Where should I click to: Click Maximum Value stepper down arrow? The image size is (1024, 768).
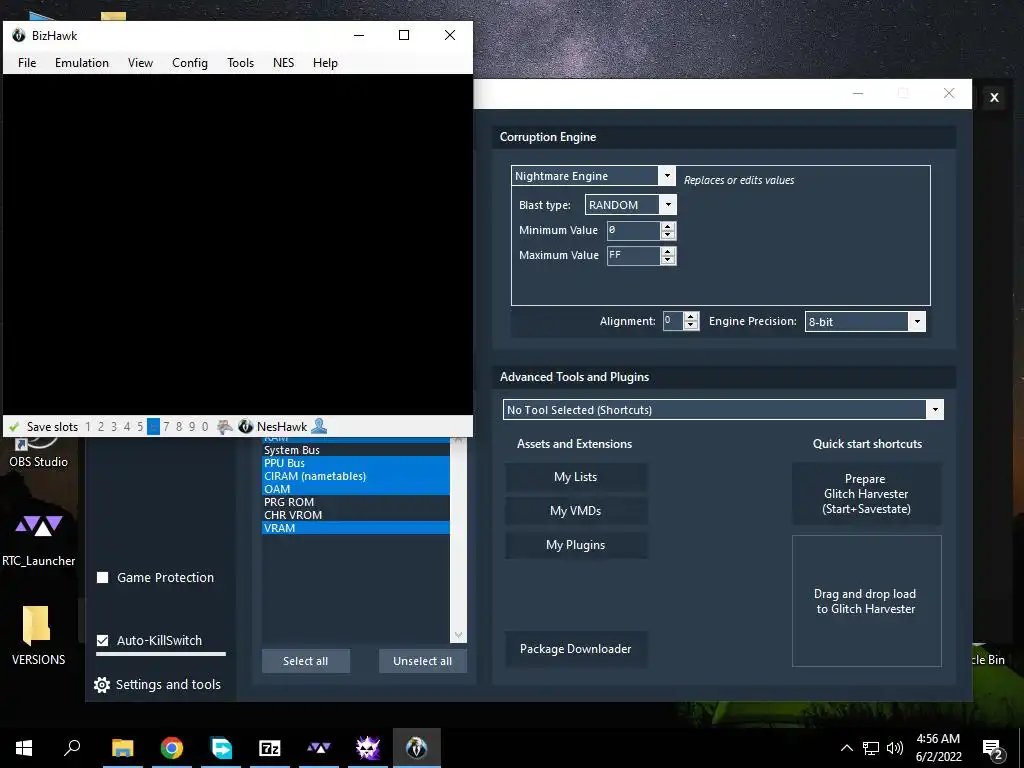(667, 260)
